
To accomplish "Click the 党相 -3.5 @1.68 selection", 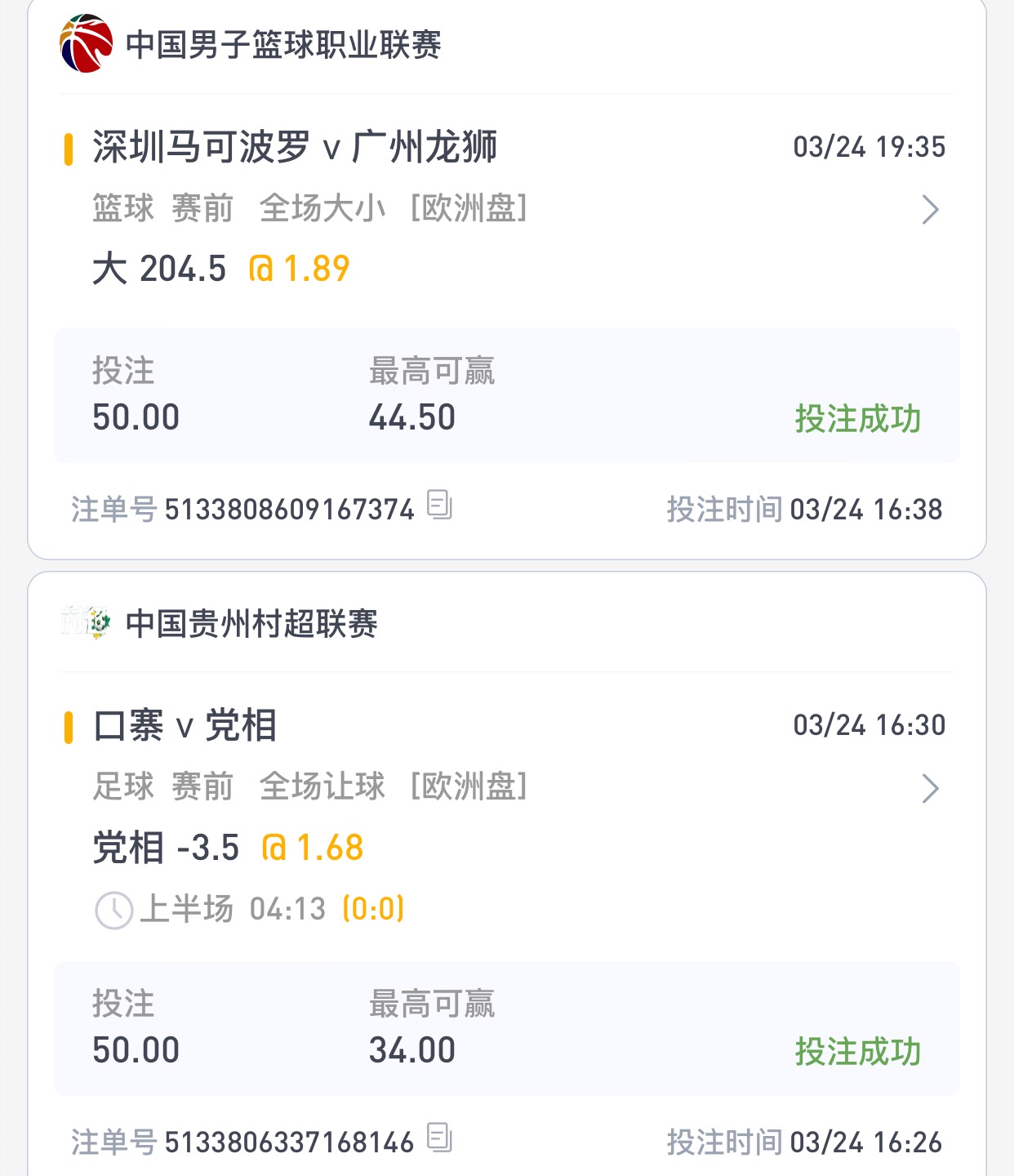I will (228, 848).
